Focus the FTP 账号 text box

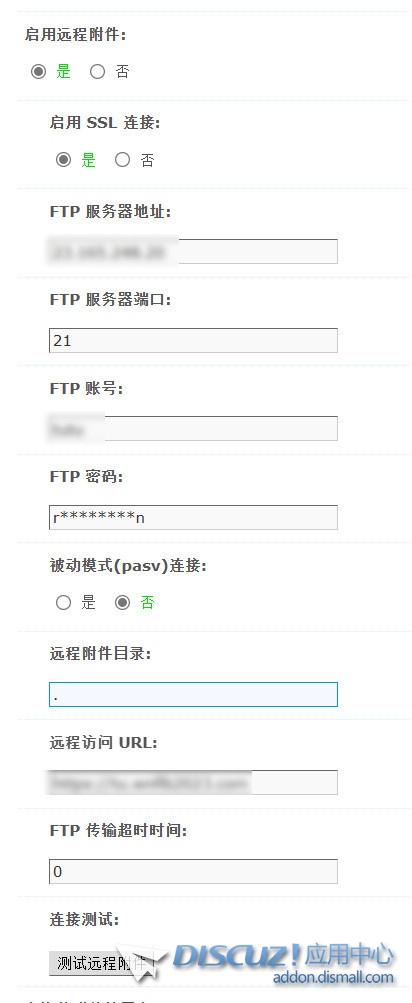point(193,429)
